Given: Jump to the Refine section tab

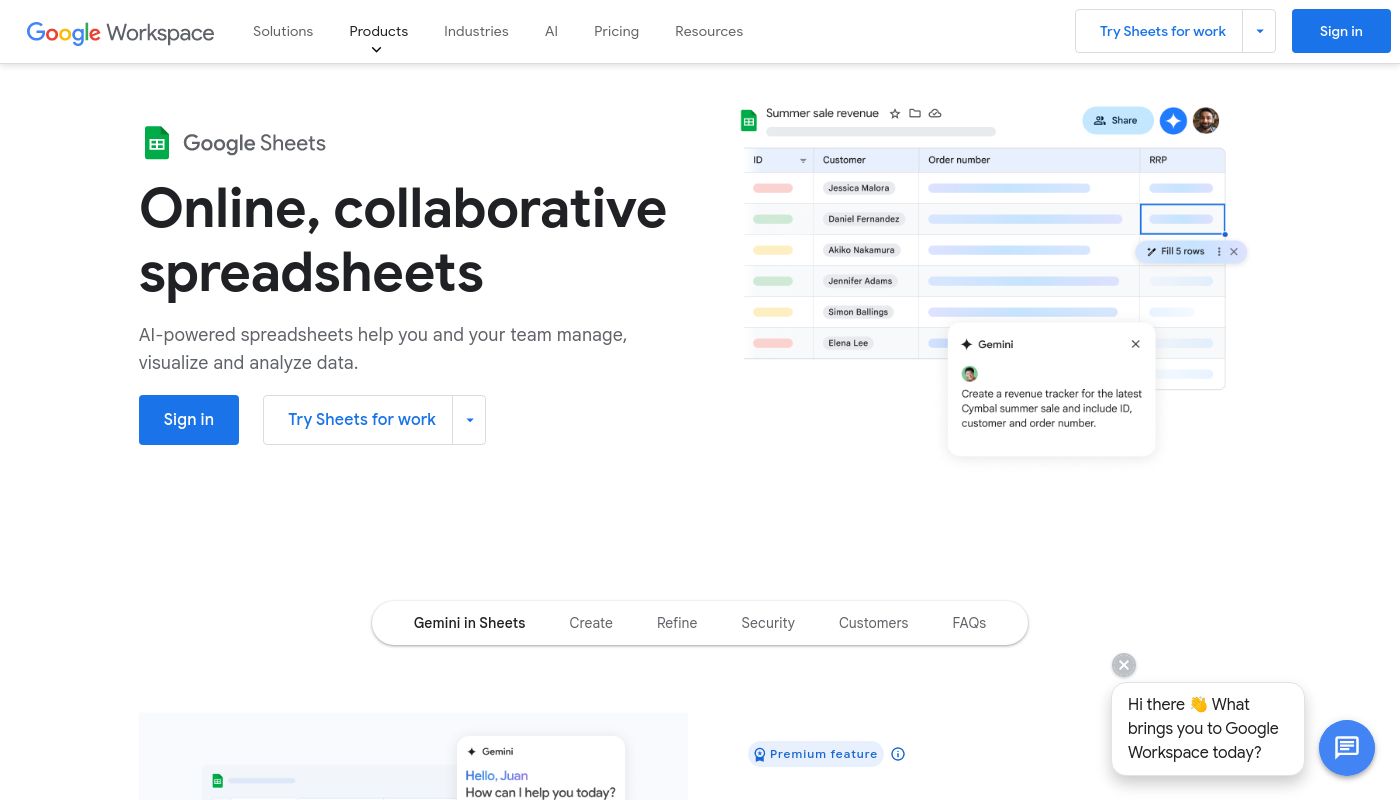Looking at the screenshot, I should (x=677, y=623).
